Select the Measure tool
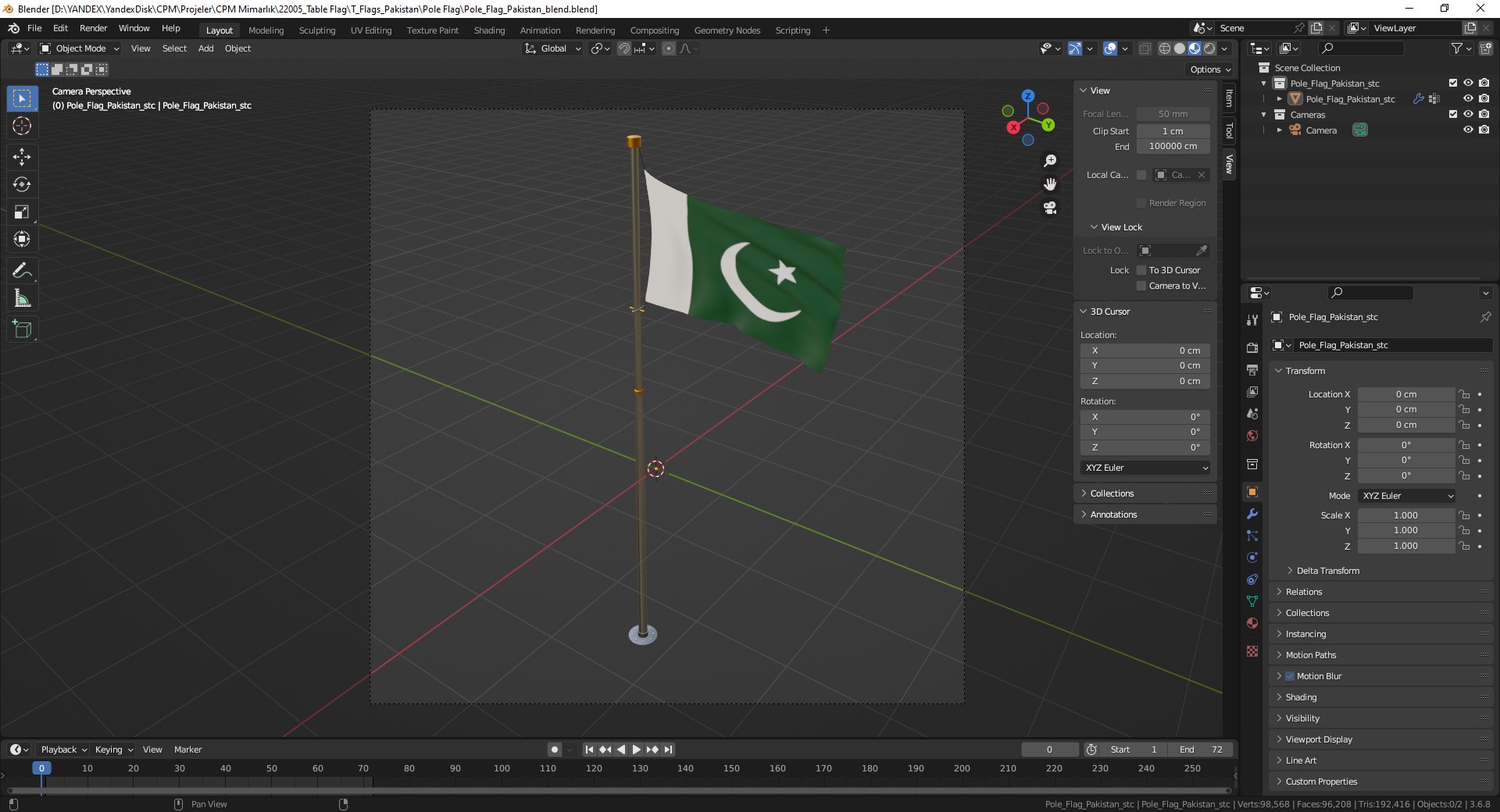 [x=22, y=298]
